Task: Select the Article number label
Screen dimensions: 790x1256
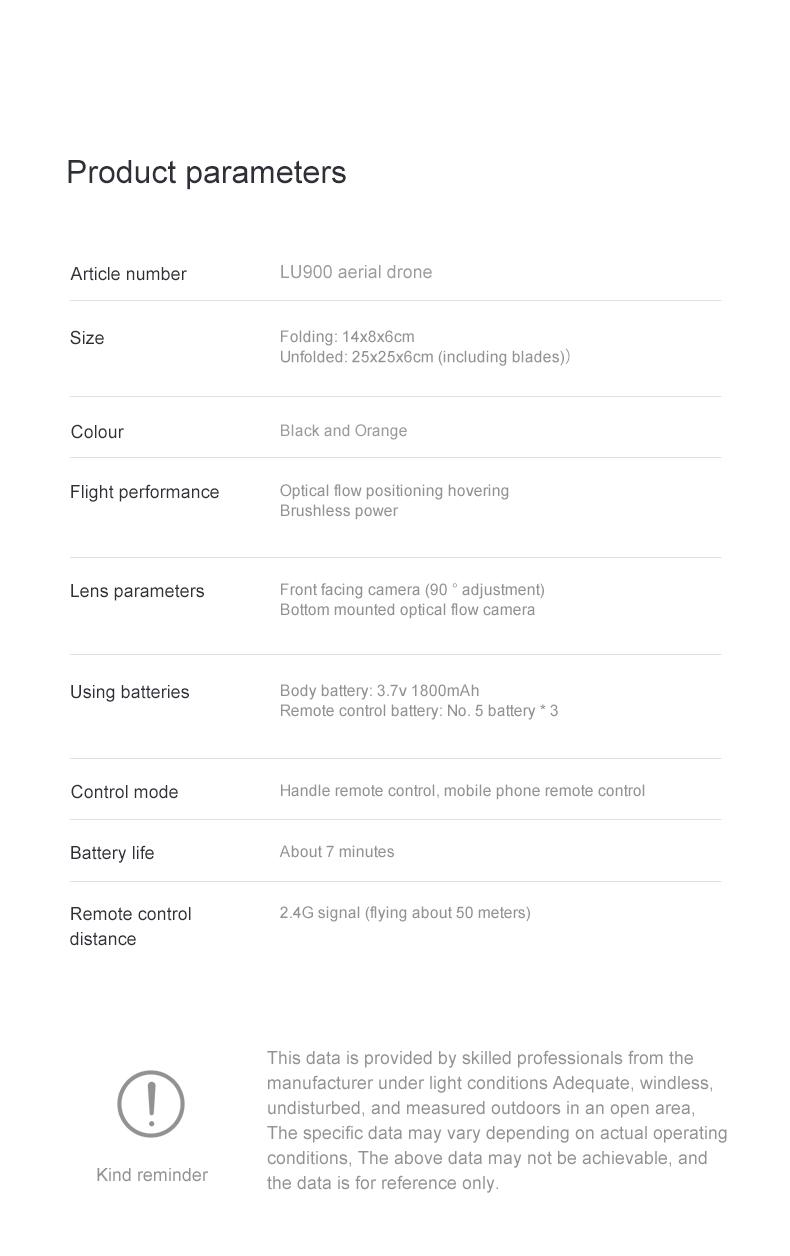Action: click(x=128, y=274)
